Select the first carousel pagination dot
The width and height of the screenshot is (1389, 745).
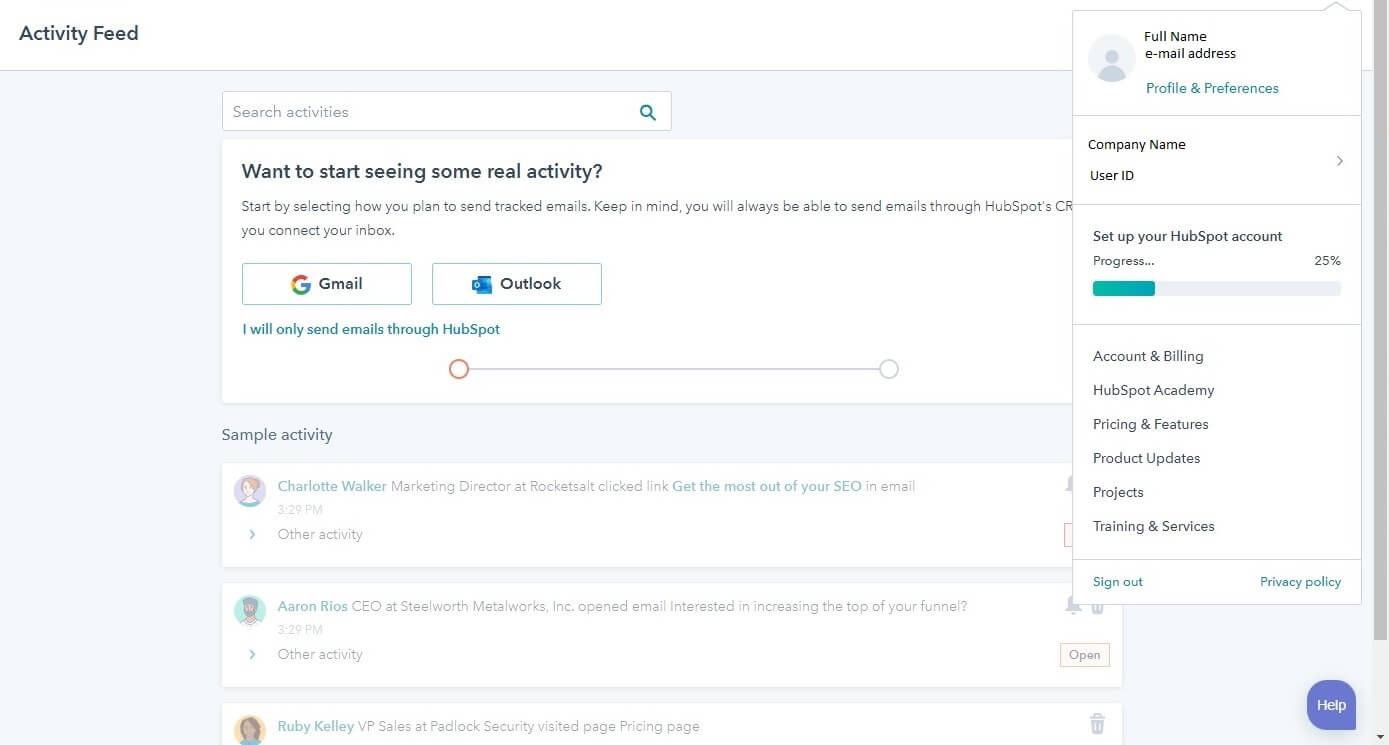459,369
